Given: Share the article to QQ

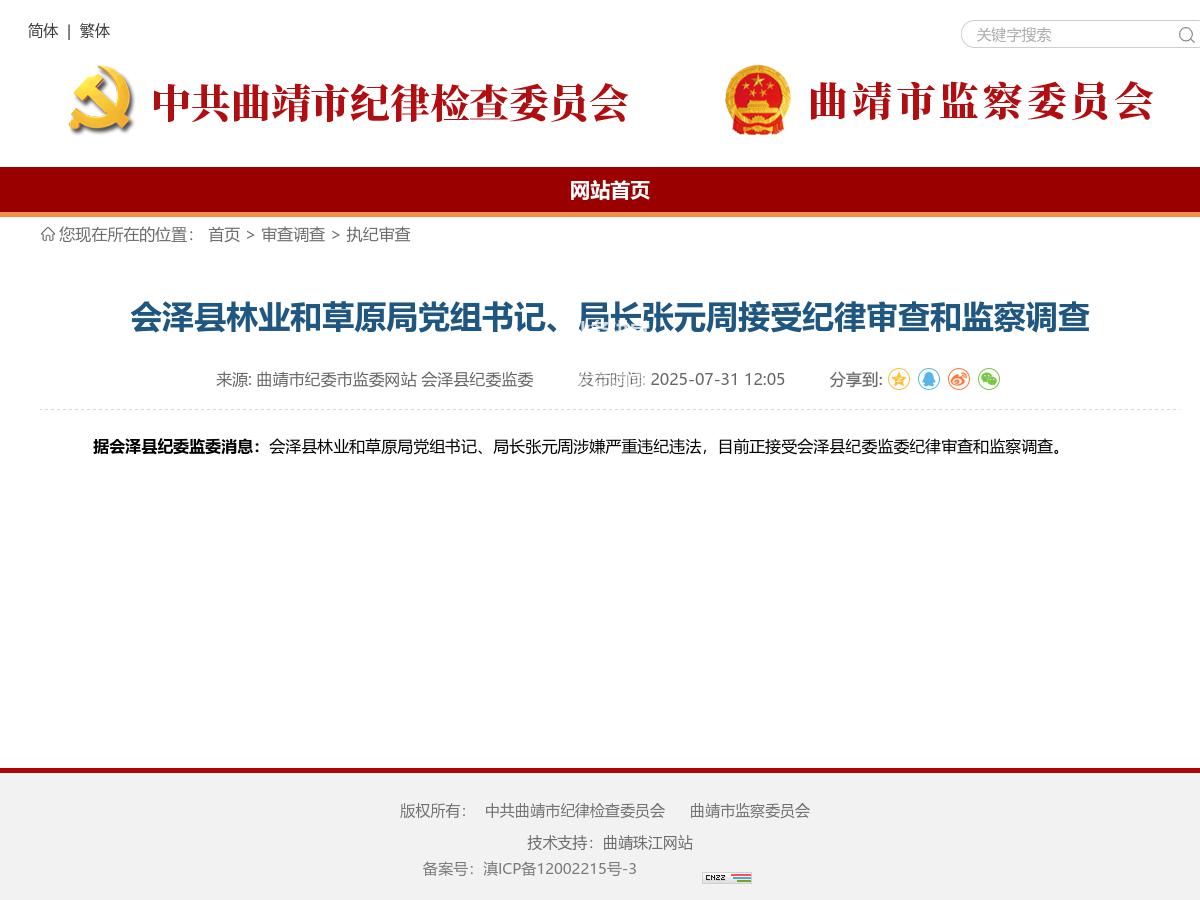Looking at the screenshot, I should (x=929, y=379).
